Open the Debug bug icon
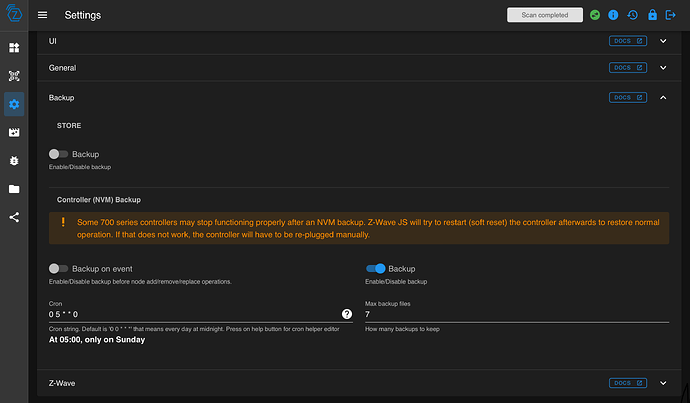The image size is (690, 403). (x=14, y=161)
